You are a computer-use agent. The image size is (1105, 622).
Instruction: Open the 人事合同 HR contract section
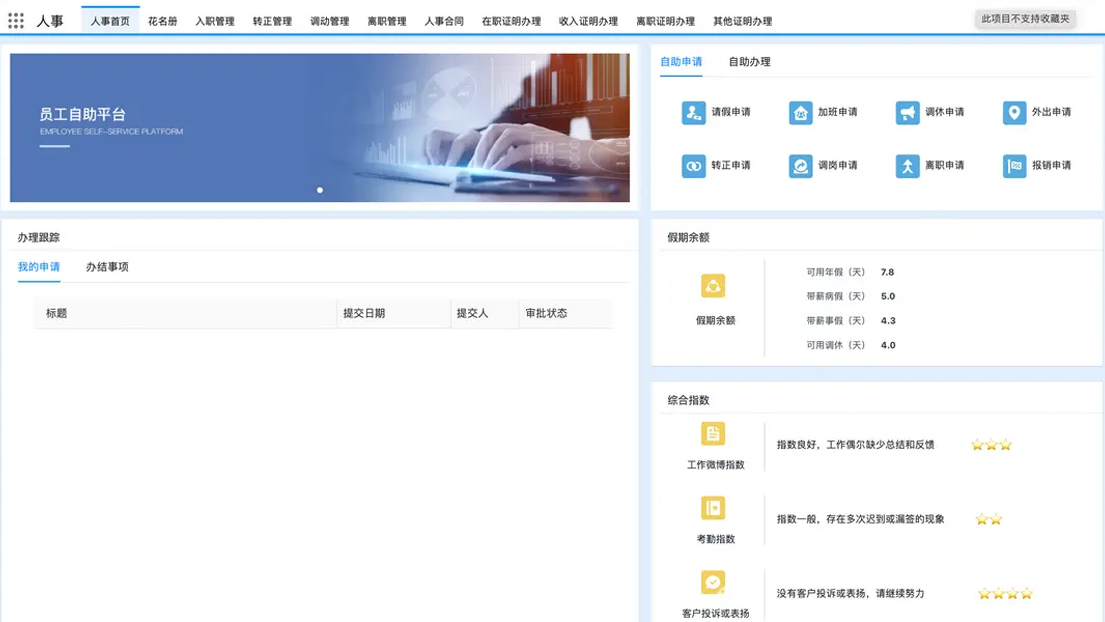click(443, 18)
